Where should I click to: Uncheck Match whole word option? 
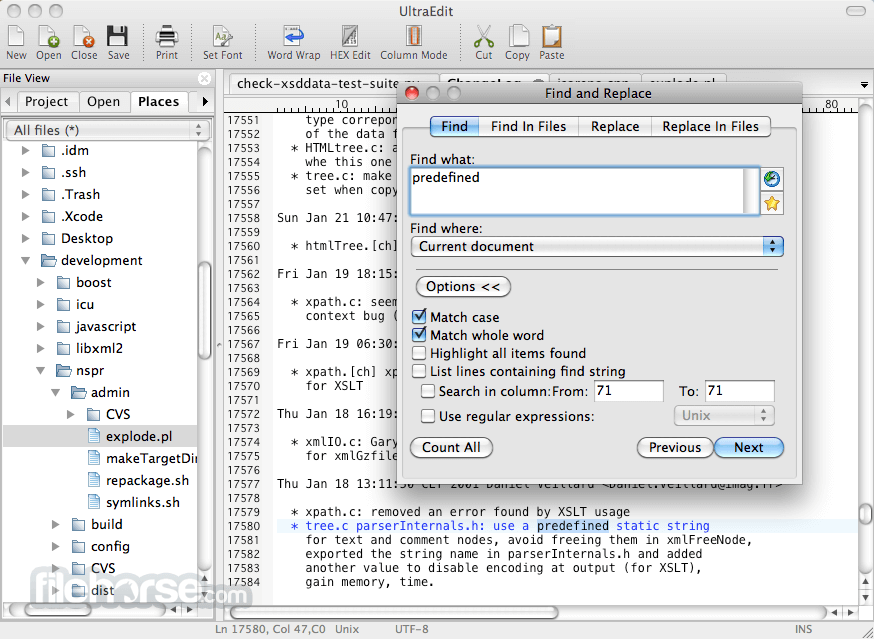(x=419, y=335)
